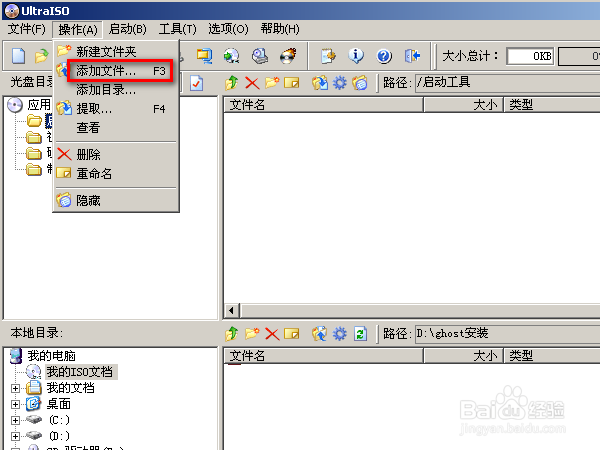This screenshot has width=600, height=450.
Task: Choose 隐藏 menu entry
Action: click(x=116, y=201)
